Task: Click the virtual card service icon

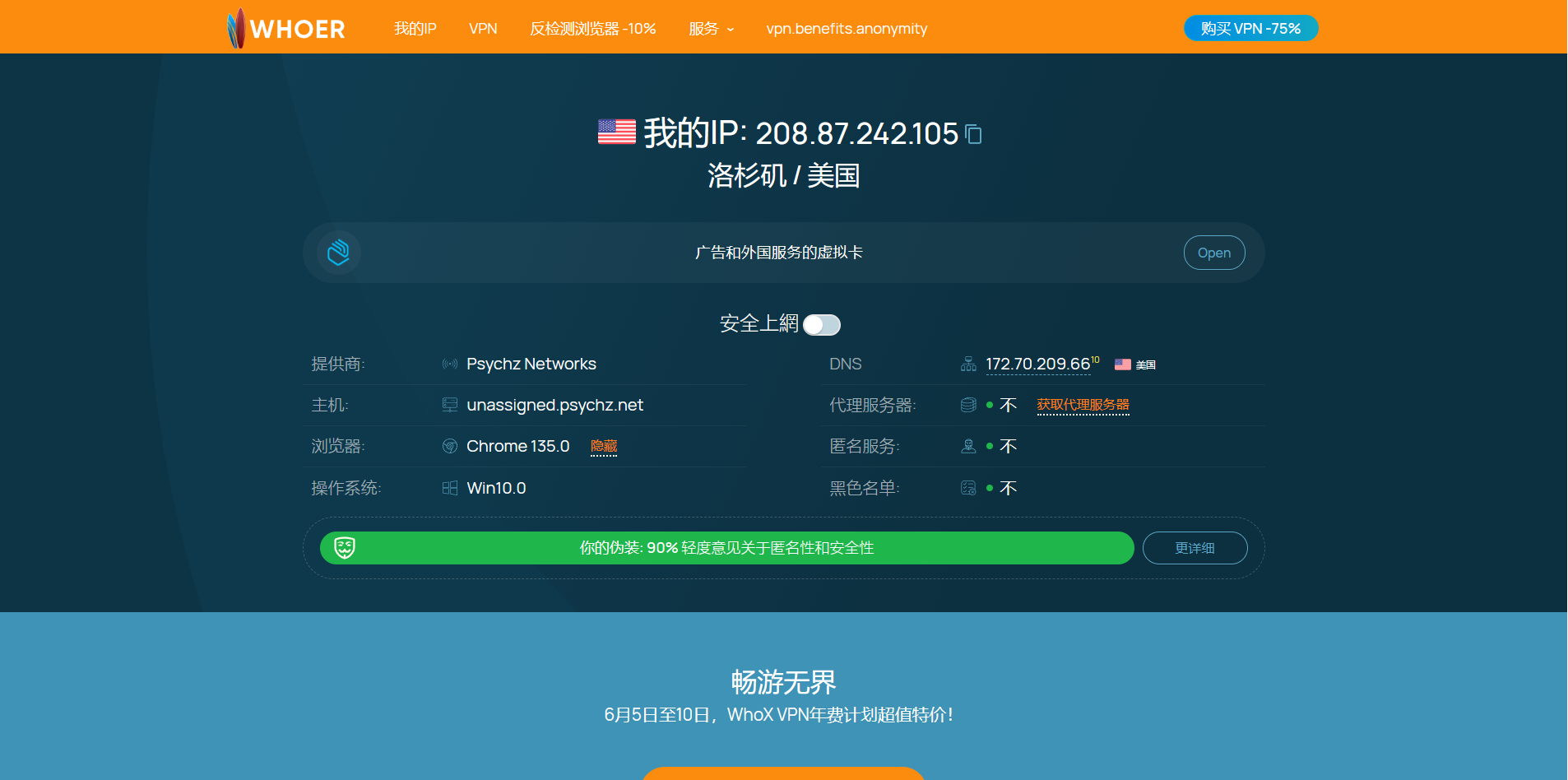Action: pyautogui.click(x=339, y=253)
